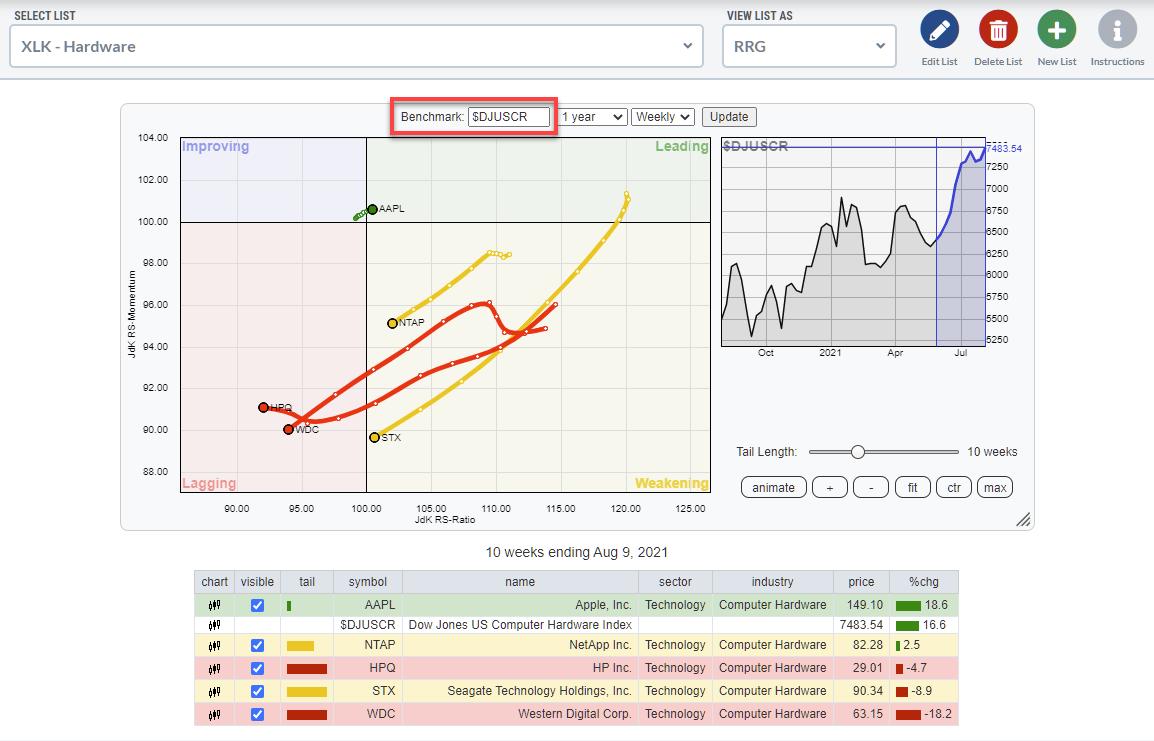Click the Edit List pencil icon
1154x741 pixels.
[x=939, y=30]
